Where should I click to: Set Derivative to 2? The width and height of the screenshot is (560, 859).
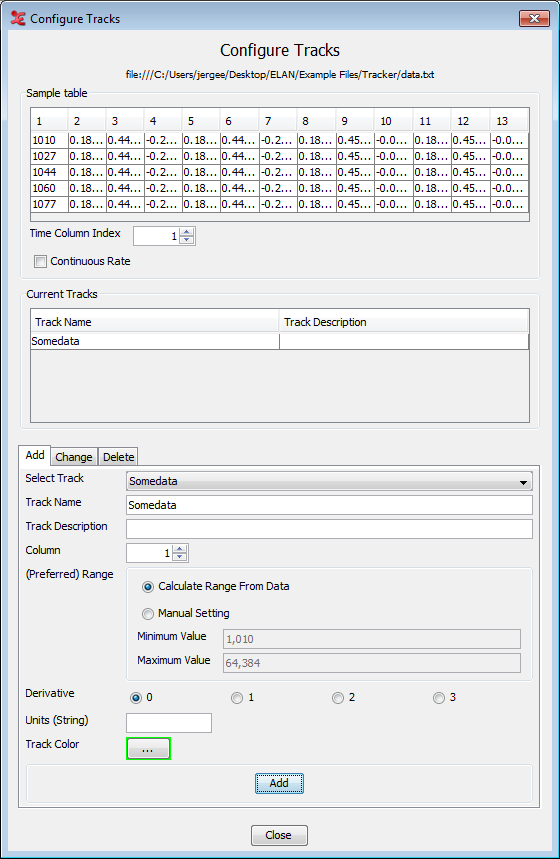pos(338,697)
